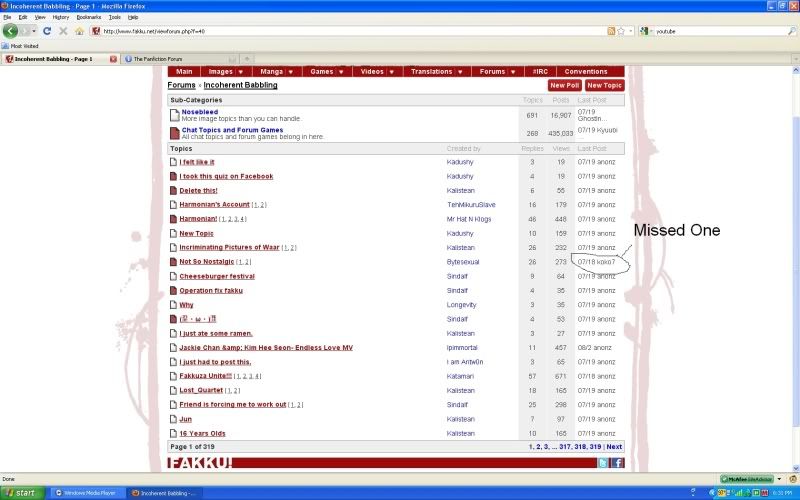Expand the Translations menu arrow

pyautogui.click(x=460, y=72)
